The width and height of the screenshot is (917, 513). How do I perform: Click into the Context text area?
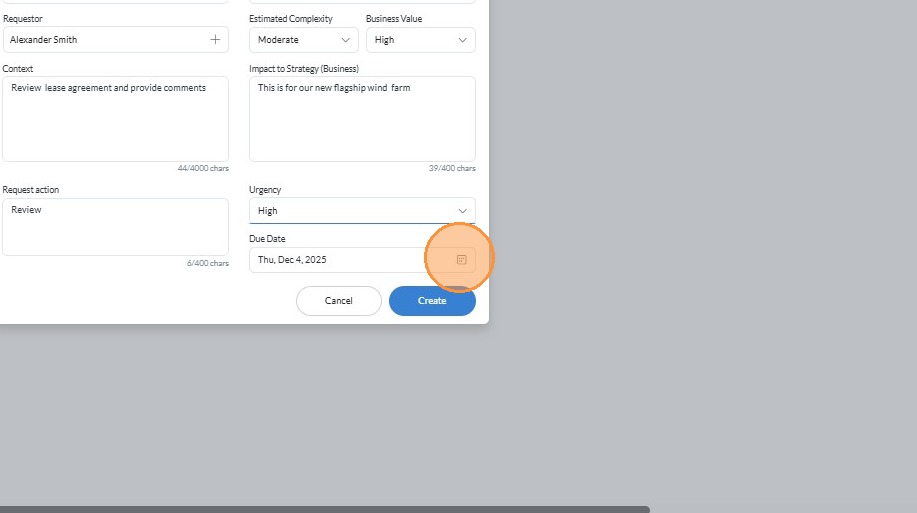pos(115,118)
